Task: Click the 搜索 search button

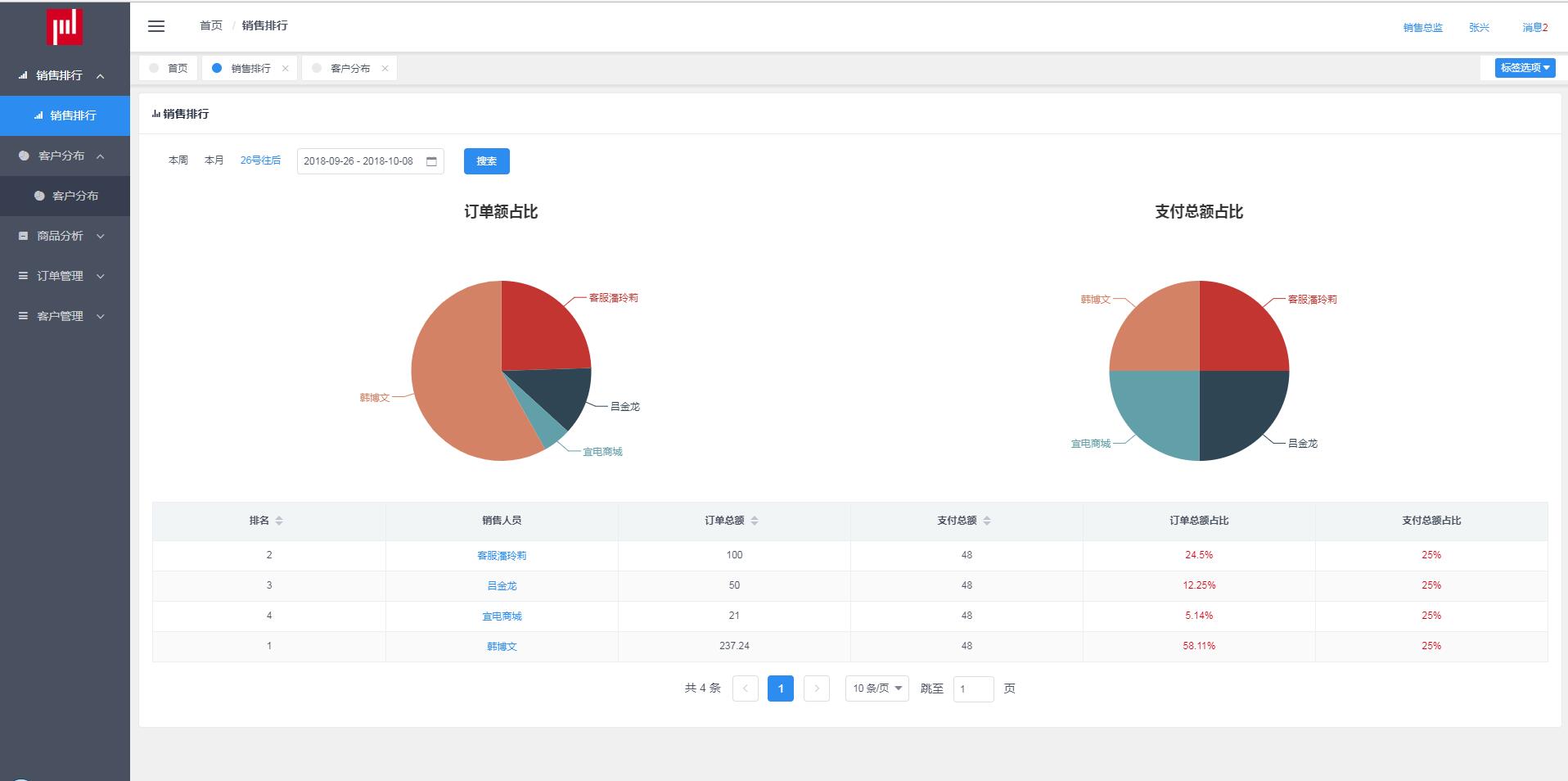Action: [x=486, y=160]
